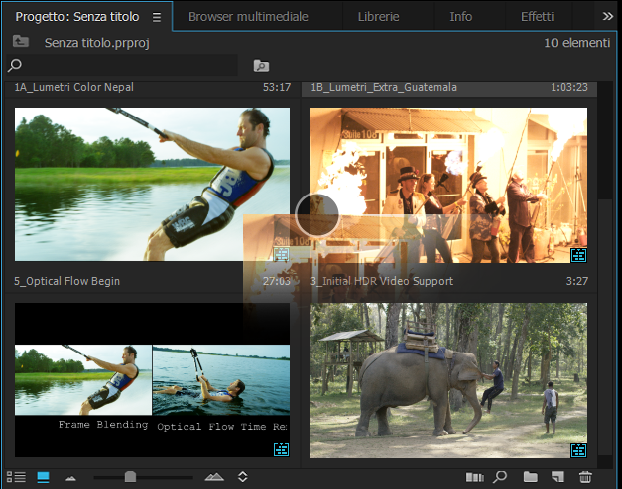The width and height of the screenshot is (622, 489).
Task: Click the New Item icon
Action: pos(558,477)
